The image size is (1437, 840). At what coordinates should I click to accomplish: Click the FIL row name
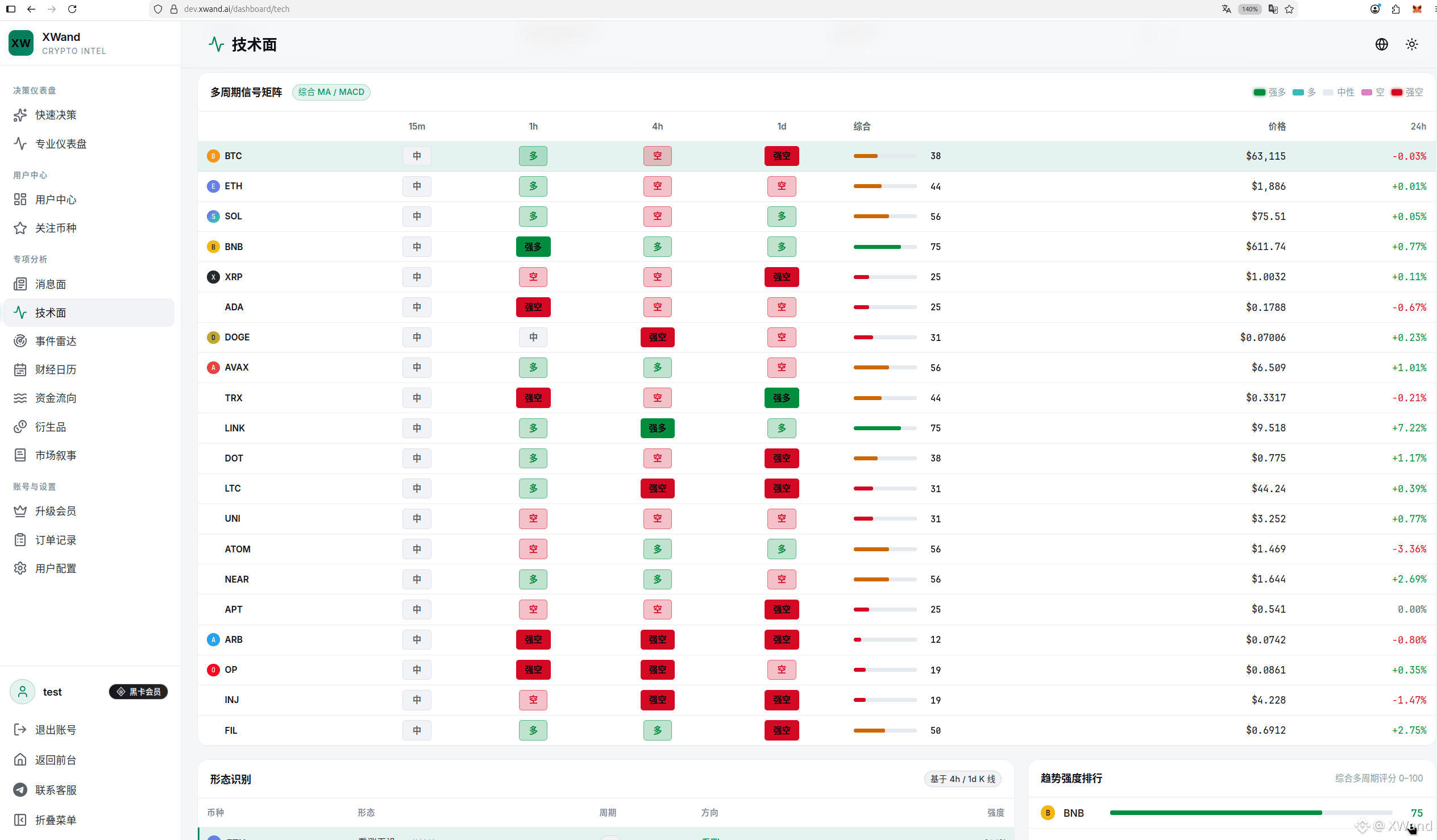coord(231,730)
